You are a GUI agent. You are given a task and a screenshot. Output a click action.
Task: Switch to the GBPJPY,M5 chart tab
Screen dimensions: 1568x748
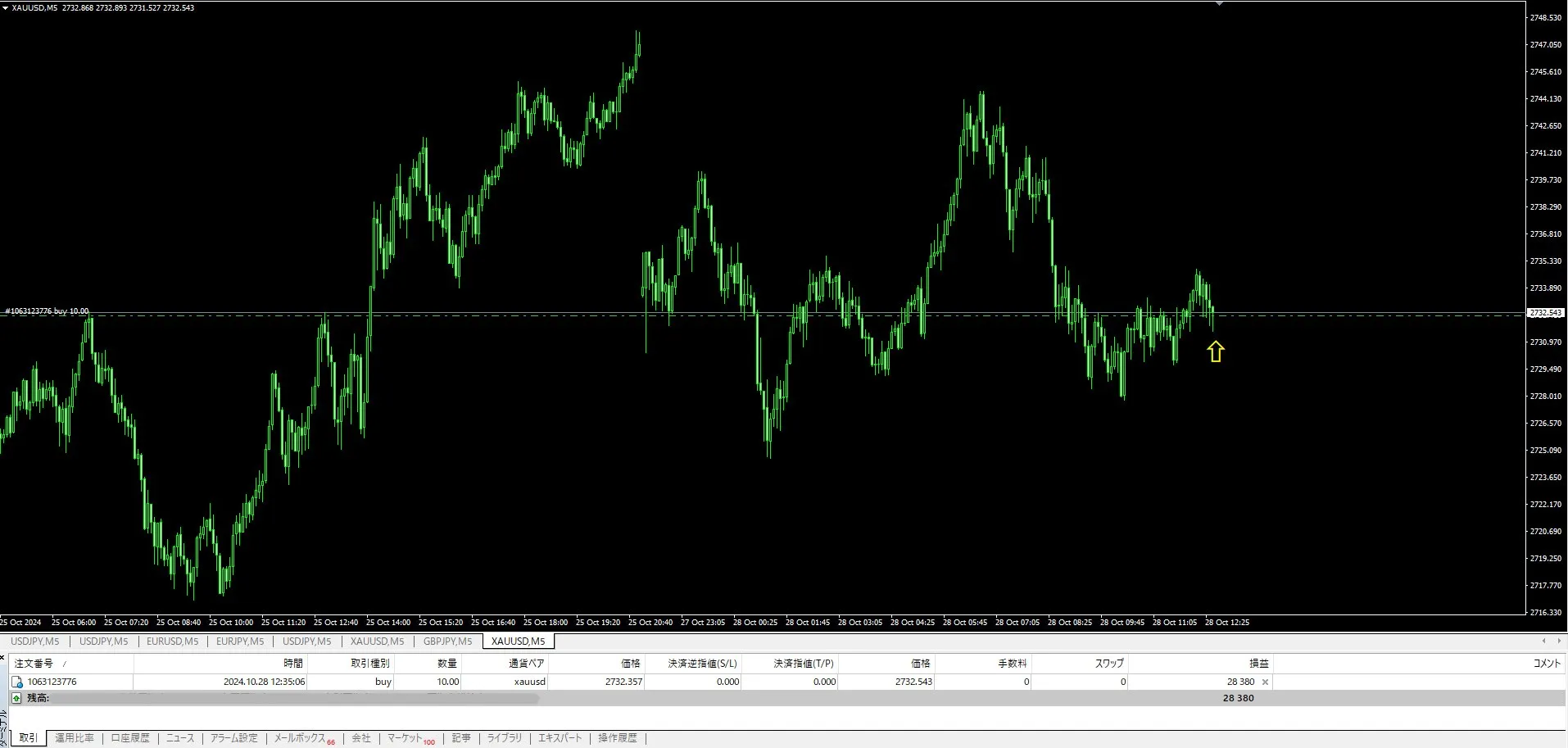pyautogui.click(x=447, y=641)
